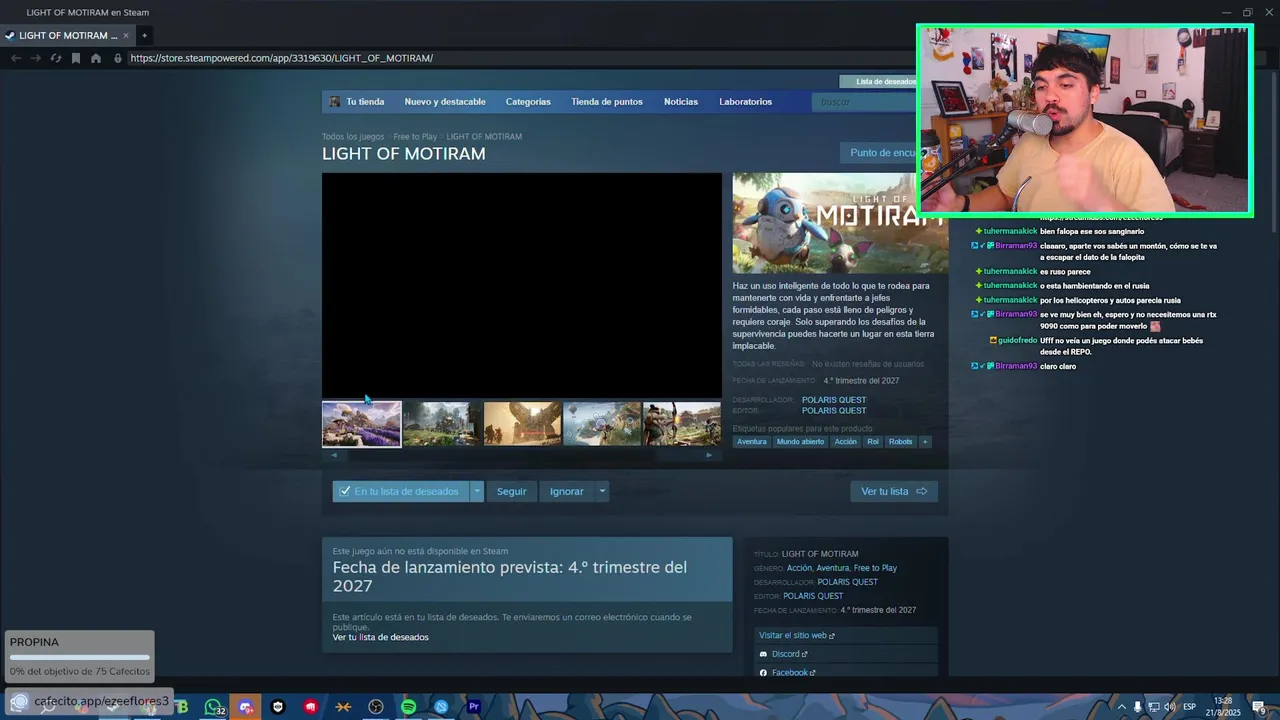Bookmark this page with the bookmark icon
The width and height of the screenshot is (1280, 720).
tap(76, 58)
